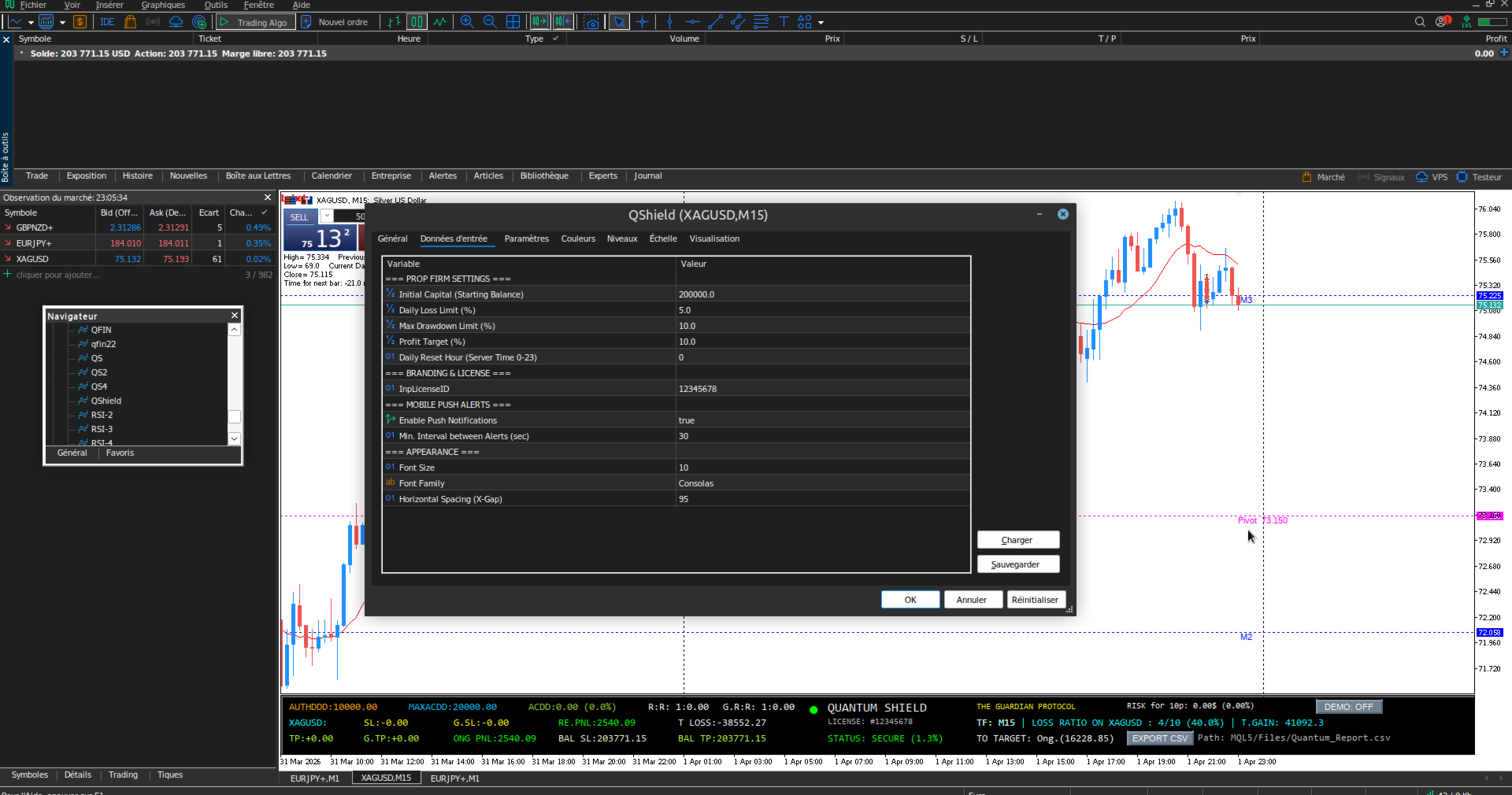Select the horizontal line drawing tool
The width and height of the screenshot is (1512, 795).
click(692, 22)
